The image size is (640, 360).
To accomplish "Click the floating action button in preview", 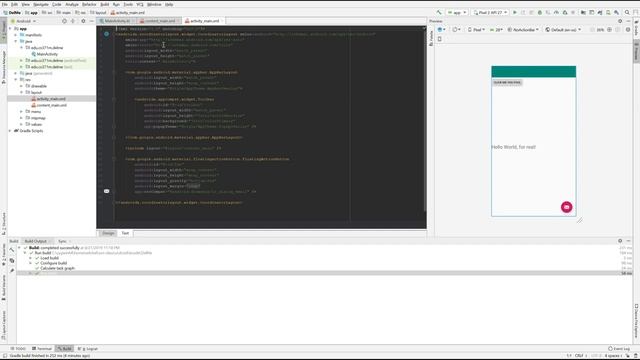I will pos(566,207).
